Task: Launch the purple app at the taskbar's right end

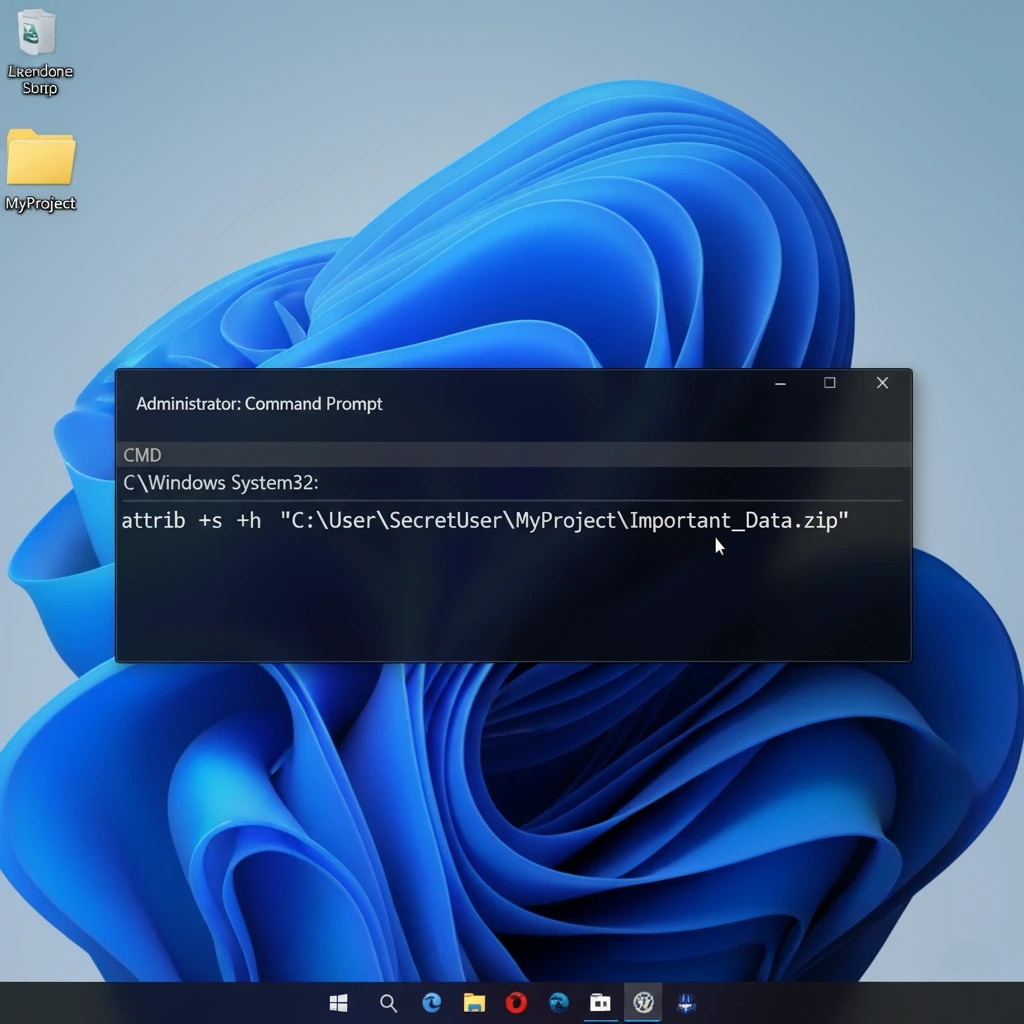Action: (685, 1003)
